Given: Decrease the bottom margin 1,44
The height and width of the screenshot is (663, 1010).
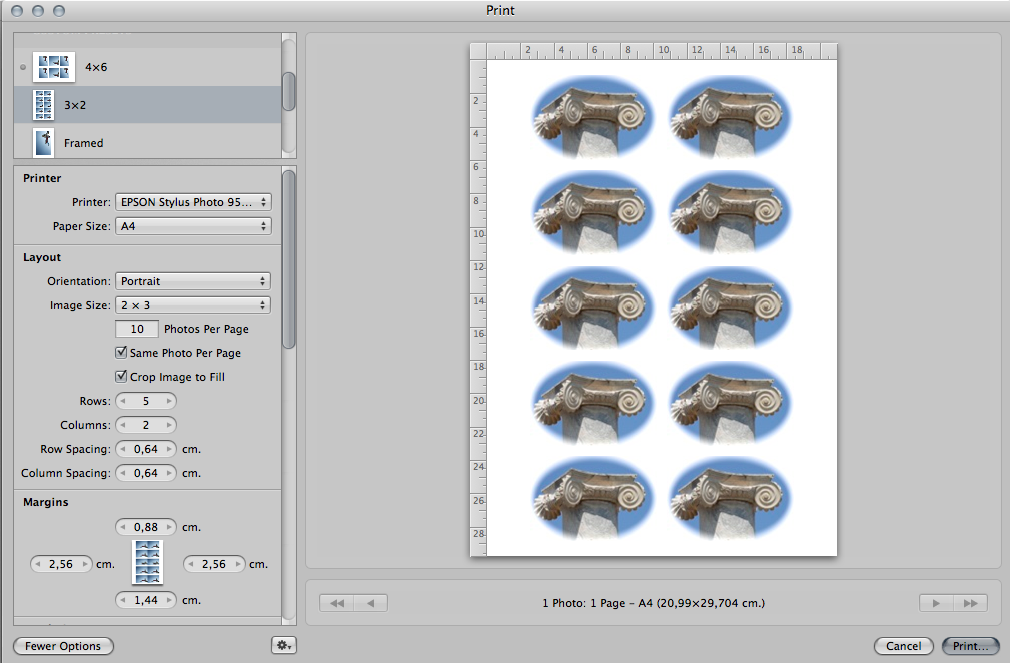Looking at the screenshot, I should [123, 600].
